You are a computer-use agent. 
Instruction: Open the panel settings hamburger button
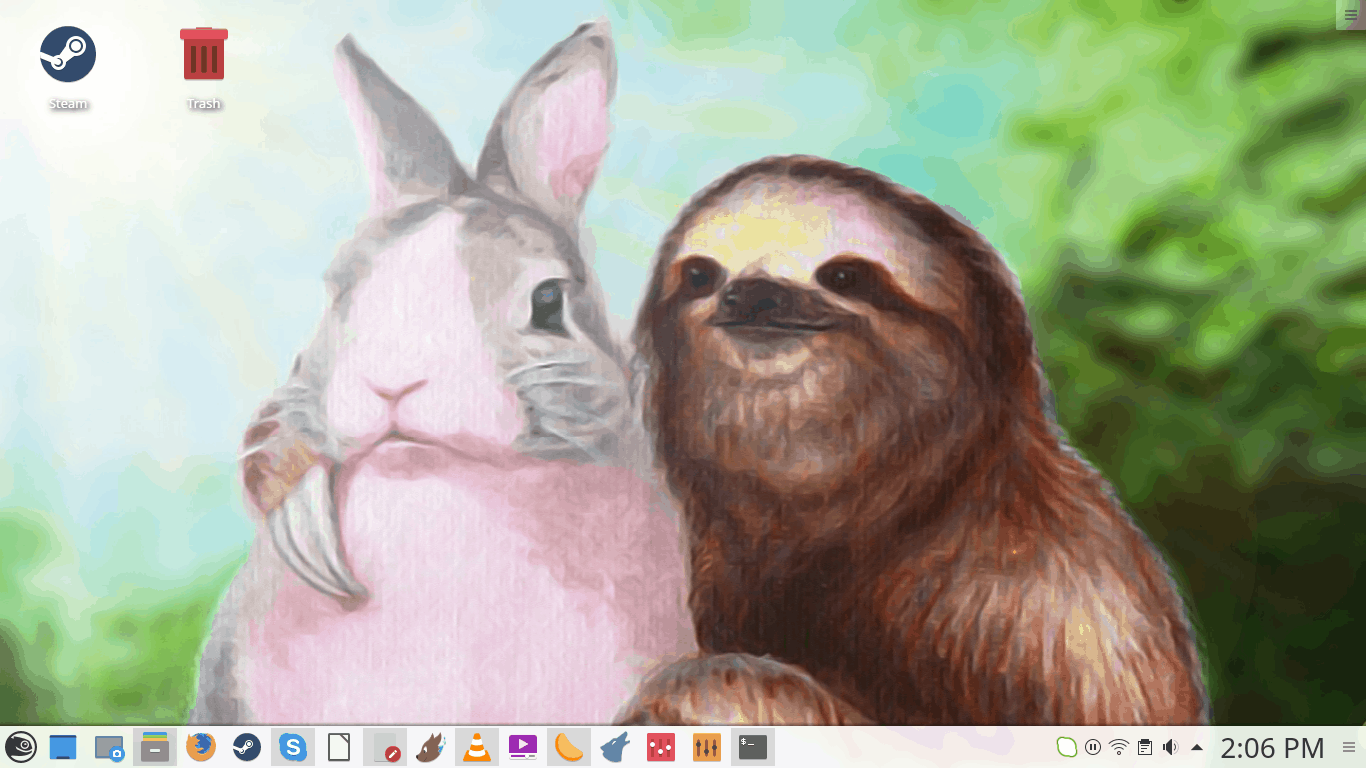coord(1349,747)
